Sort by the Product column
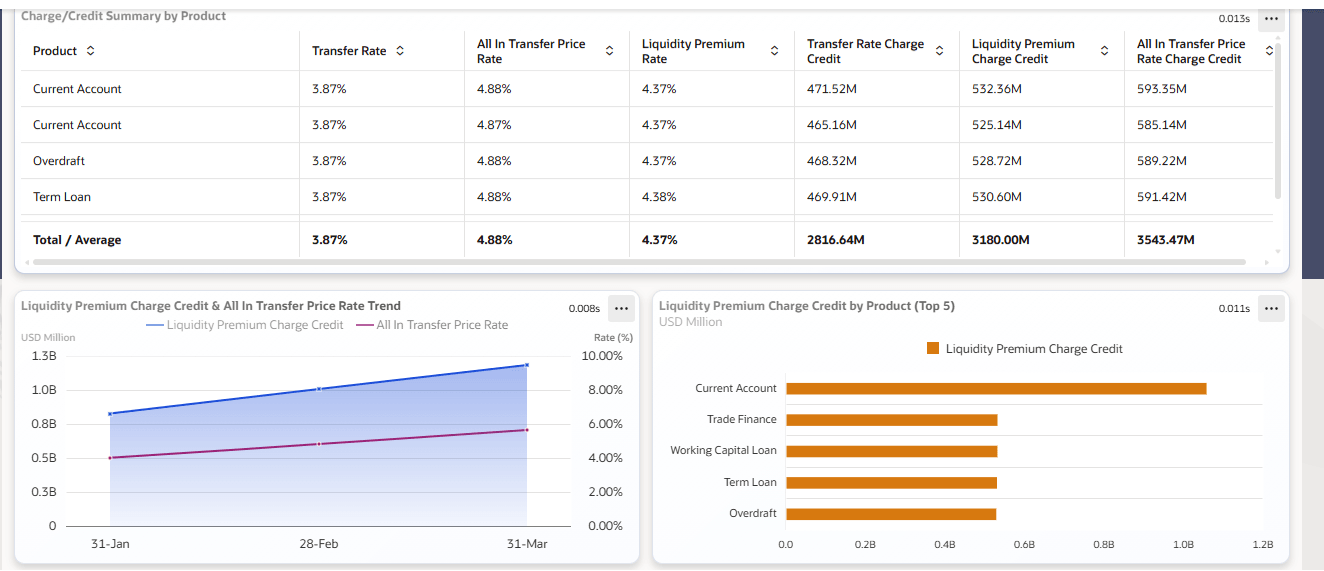Viewport: 1324px width, 571px height. pos(91,51)
